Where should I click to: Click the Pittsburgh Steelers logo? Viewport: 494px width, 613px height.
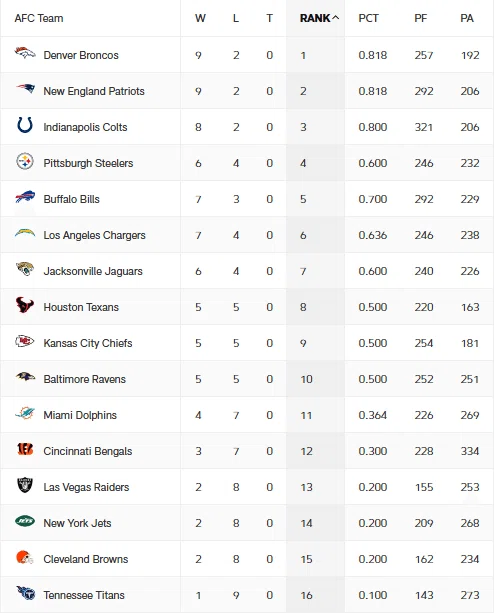tap(25, 161)
